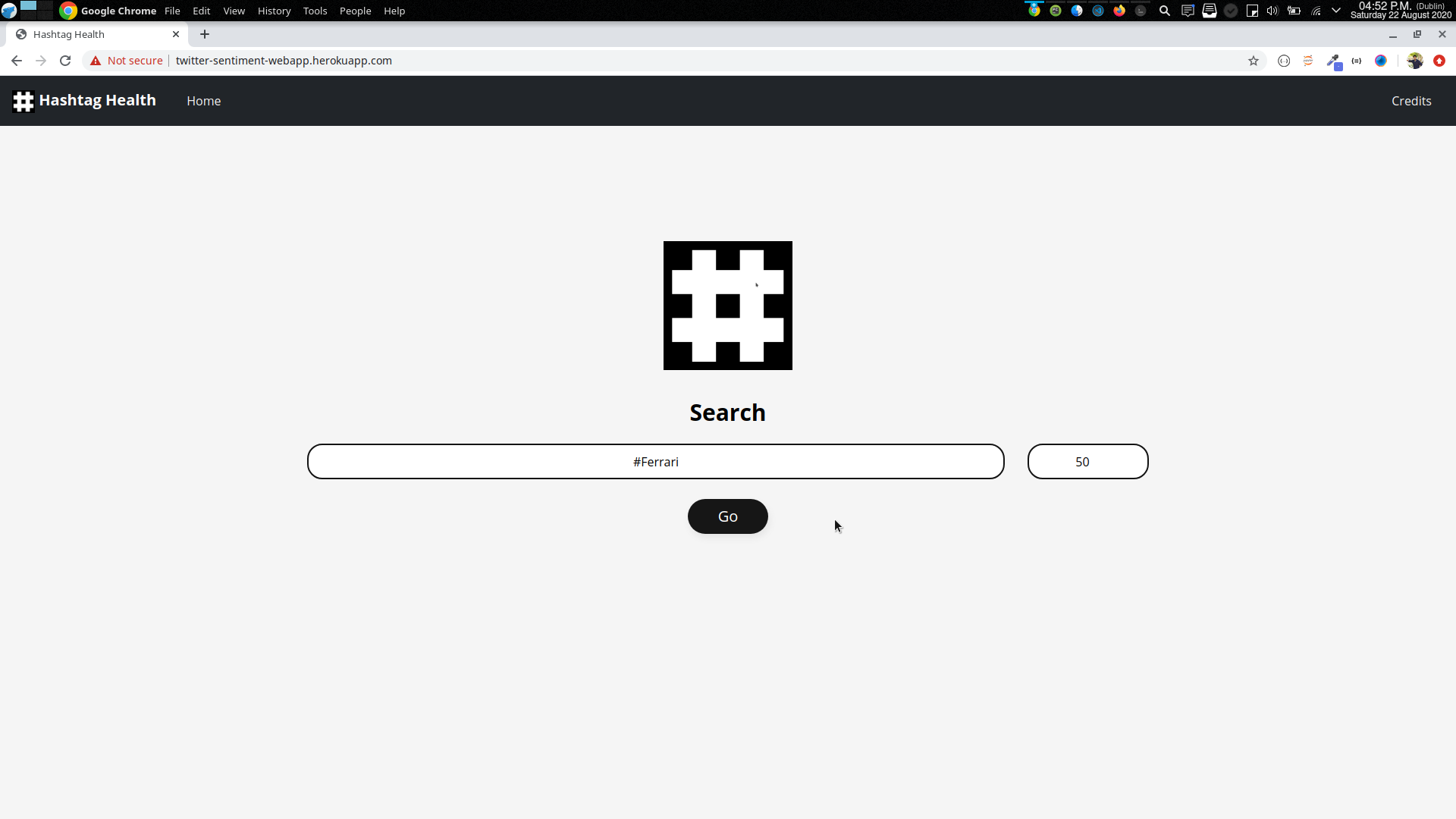
Task: Click the Hashtag Health navbar logo
Action: (x=84, y=101)
